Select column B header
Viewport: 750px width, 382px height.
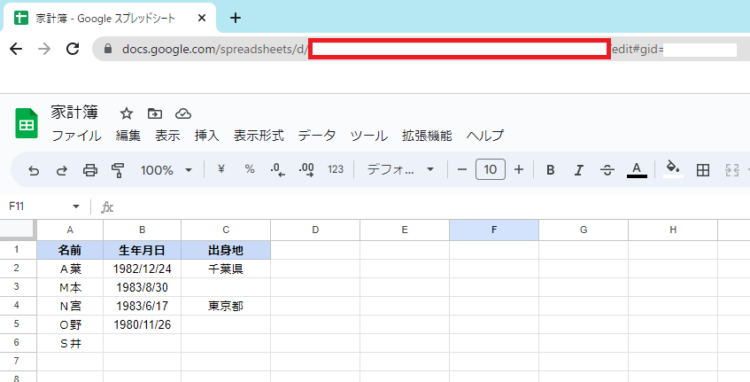pyautogui.click(x=142, y=230)
